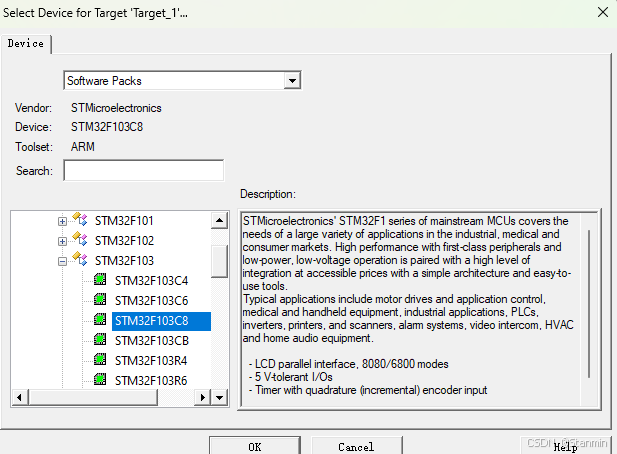Screen dimensions: 617x454
Task: Select the STM32F102 family label
Action: [x=124, y=241]
